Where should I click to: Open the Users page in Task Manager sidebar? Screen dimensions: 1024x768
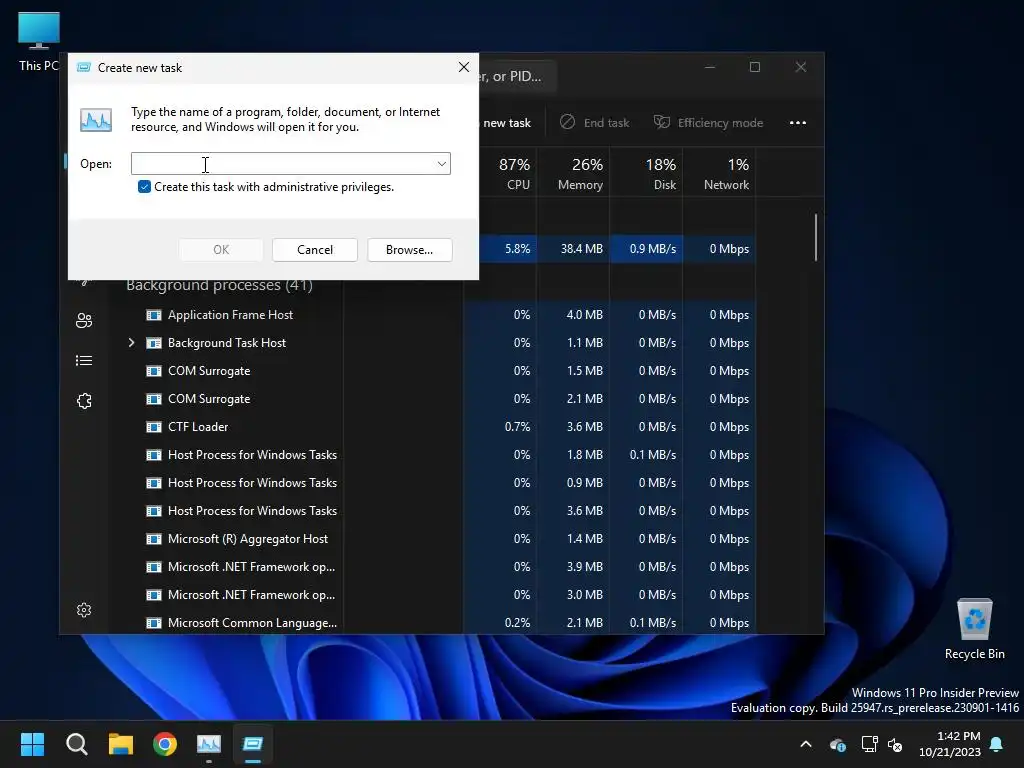point(84,321)
